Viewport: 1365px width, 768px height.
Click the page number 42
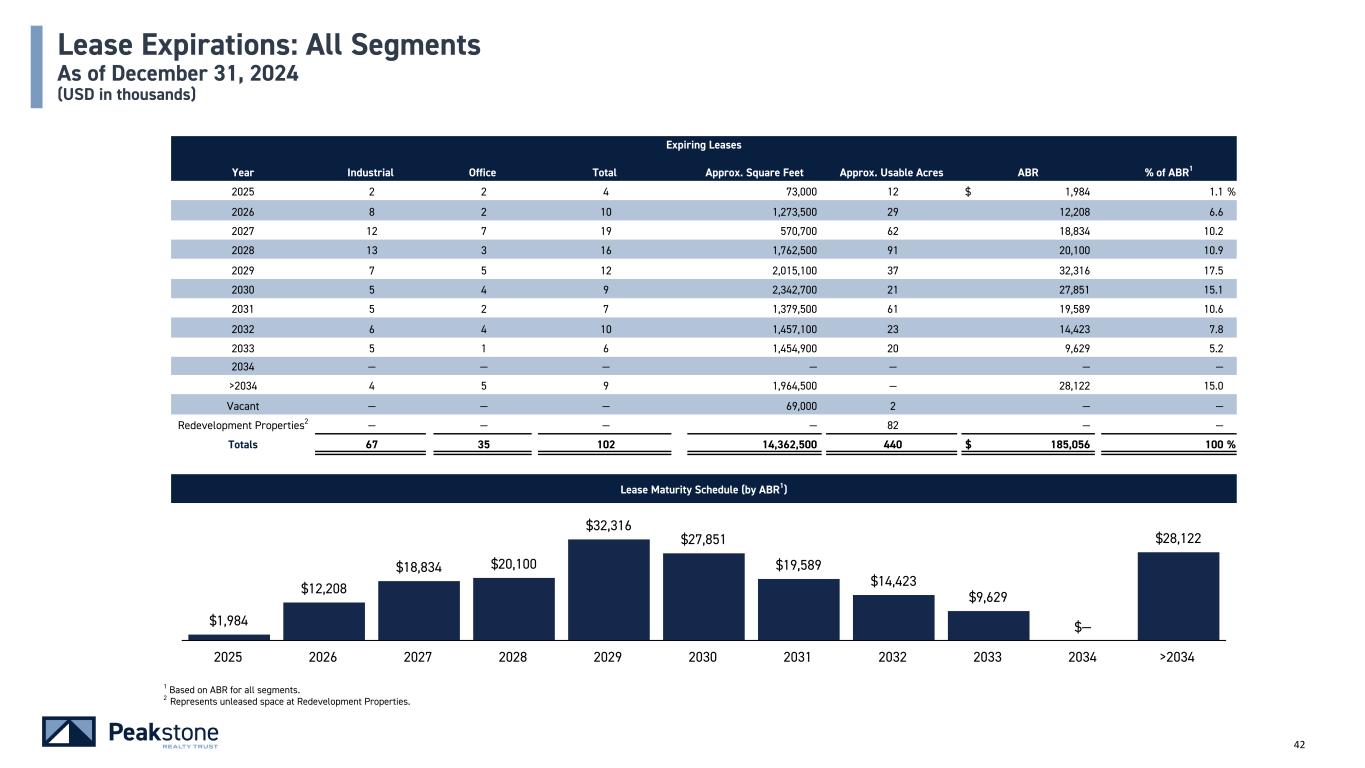(x=1329, y=744)
